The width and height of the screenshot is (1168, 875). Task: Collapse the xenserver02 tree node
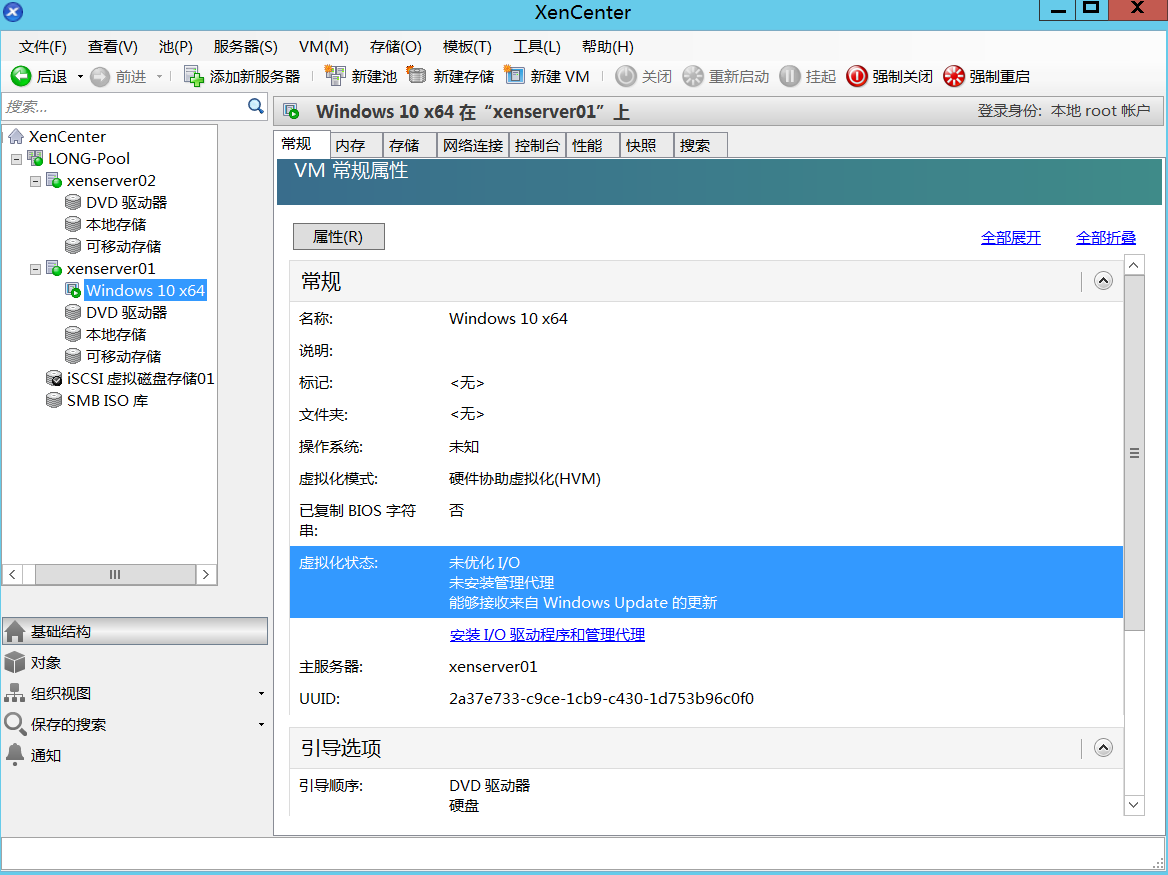35,181
